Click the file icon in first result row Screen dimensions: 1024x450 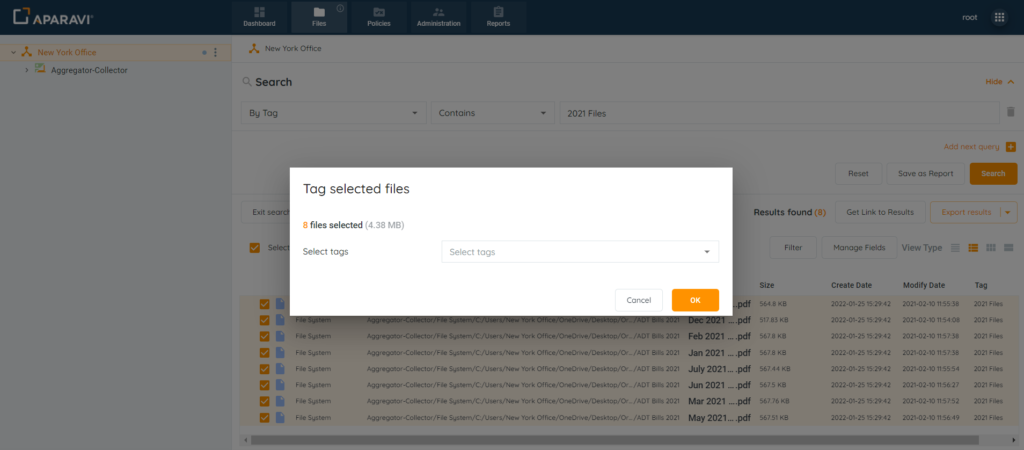click(x=281, y=305)
